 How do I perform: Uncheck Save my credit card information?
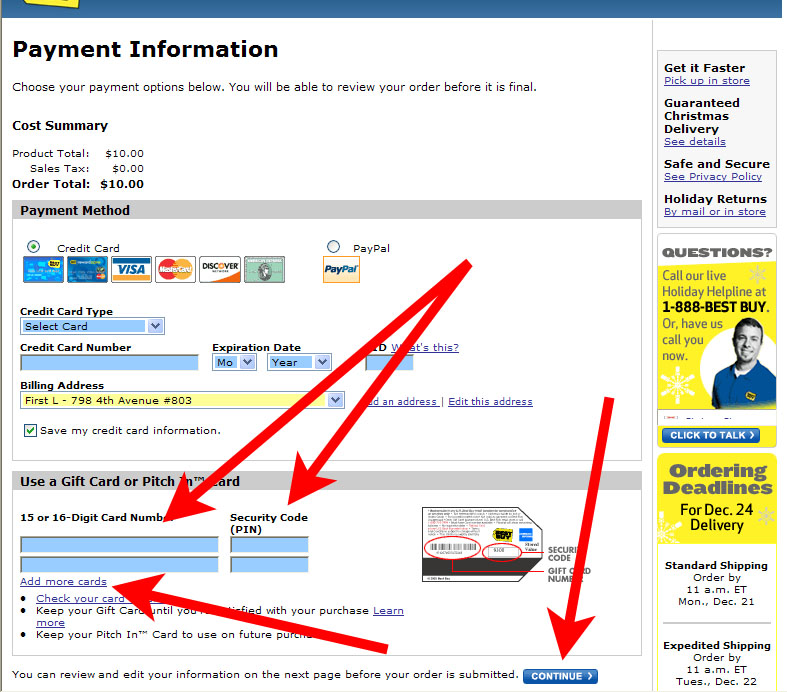[x=30, y=431]
